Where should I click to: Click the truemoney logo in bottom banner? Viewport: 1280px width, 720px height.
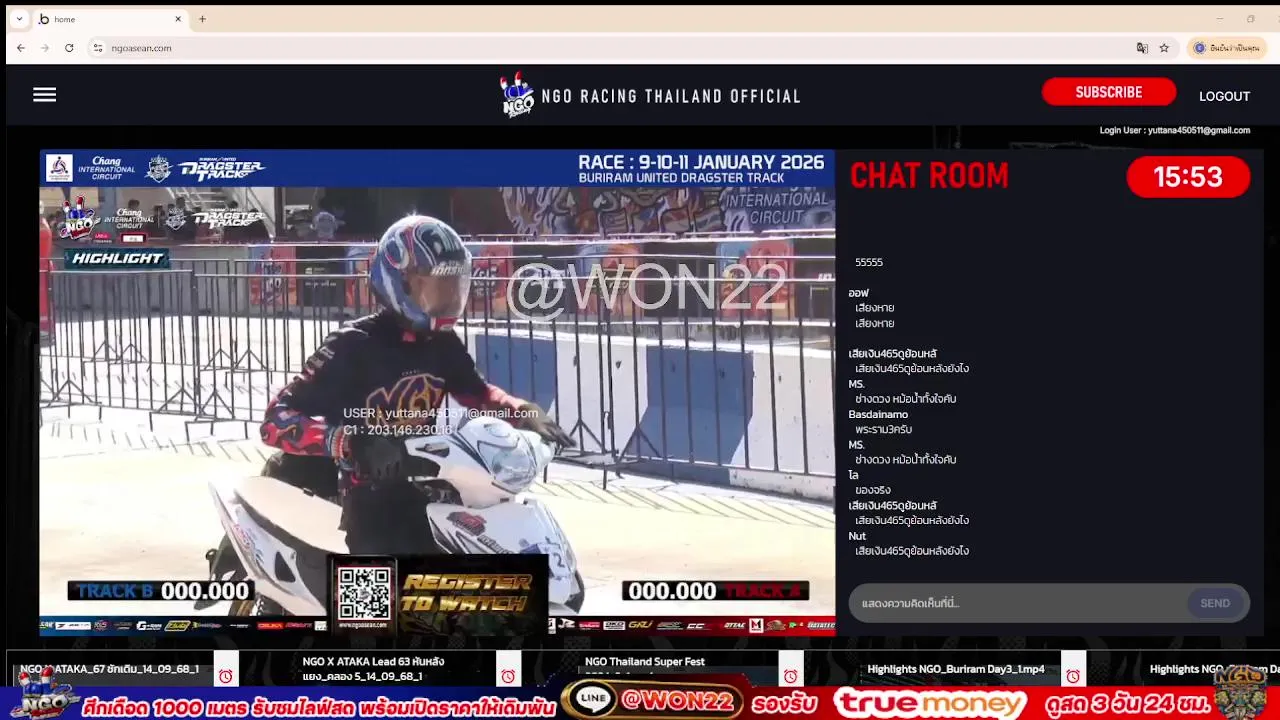[x=930, y=703]
